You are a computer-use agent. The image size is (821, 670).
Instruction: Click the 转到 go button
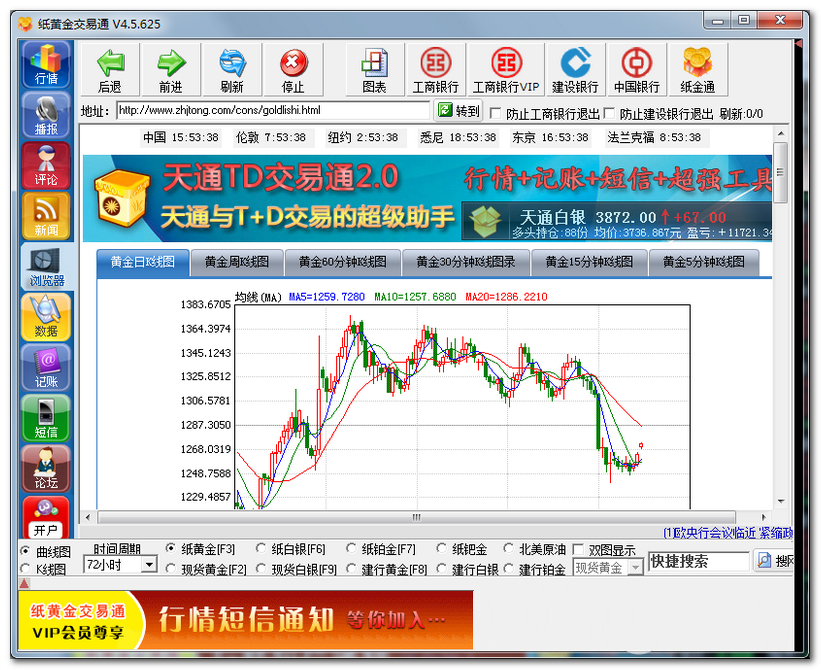coord(459,110)
